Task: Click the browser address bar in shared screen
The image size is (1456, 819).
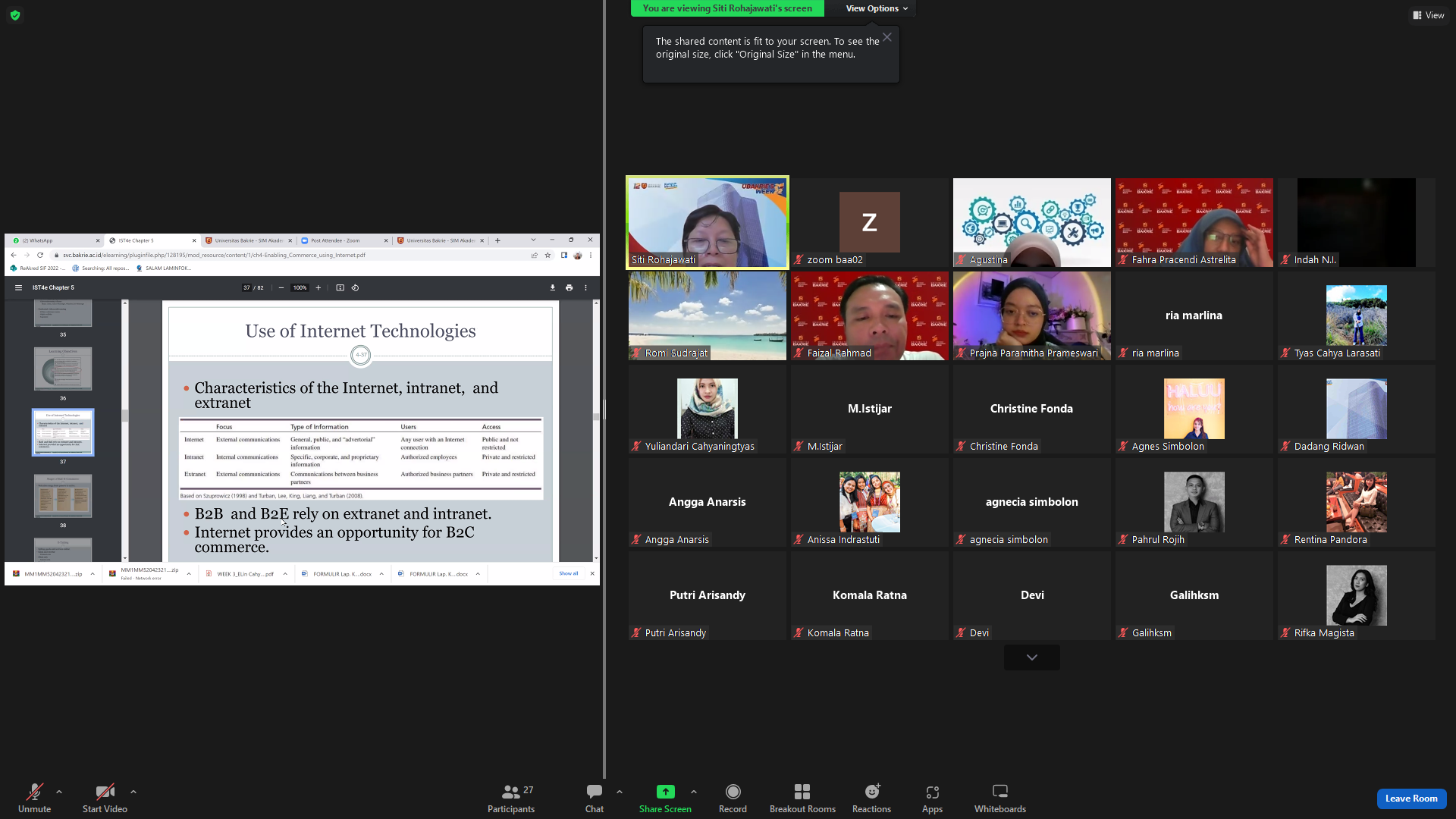Action: [292, 256]
